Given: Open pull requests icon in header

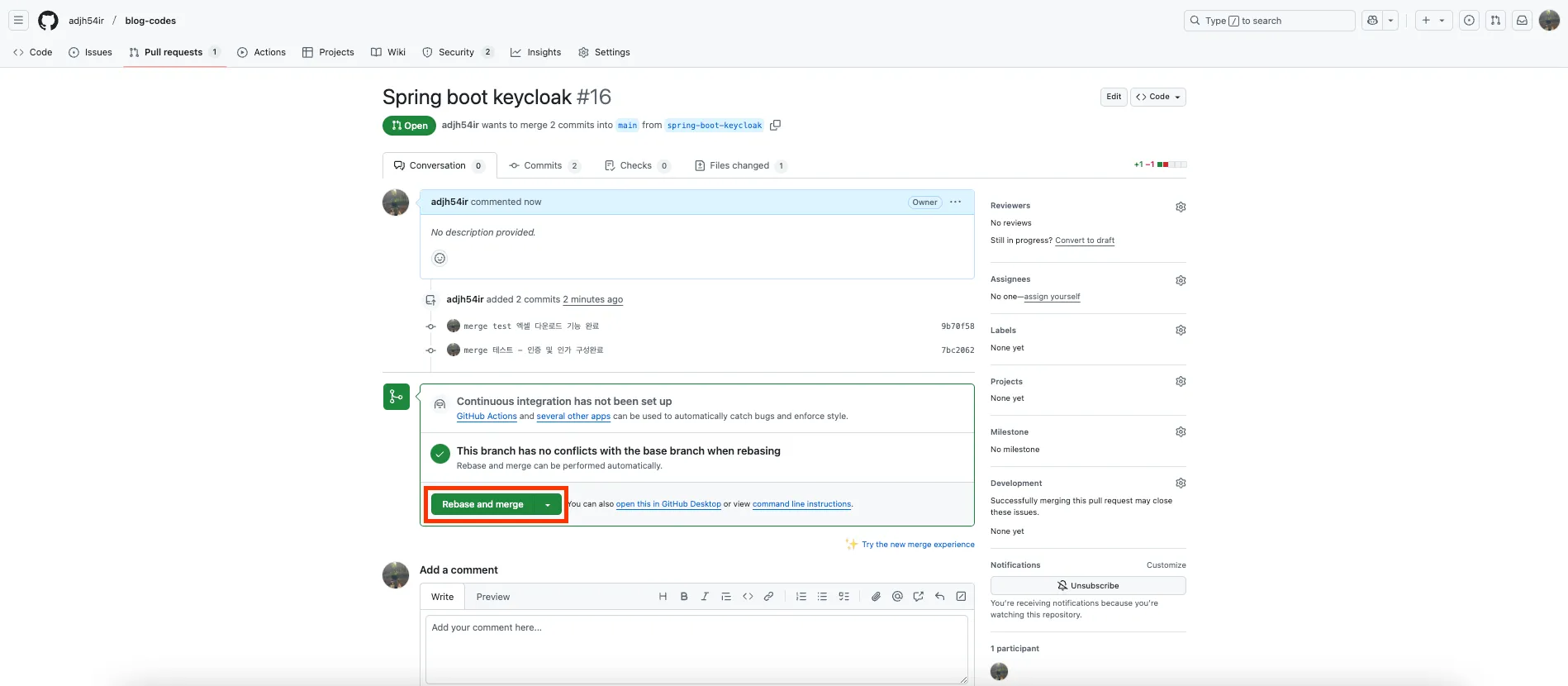Looking at the screenshot, I should 1495,21.
